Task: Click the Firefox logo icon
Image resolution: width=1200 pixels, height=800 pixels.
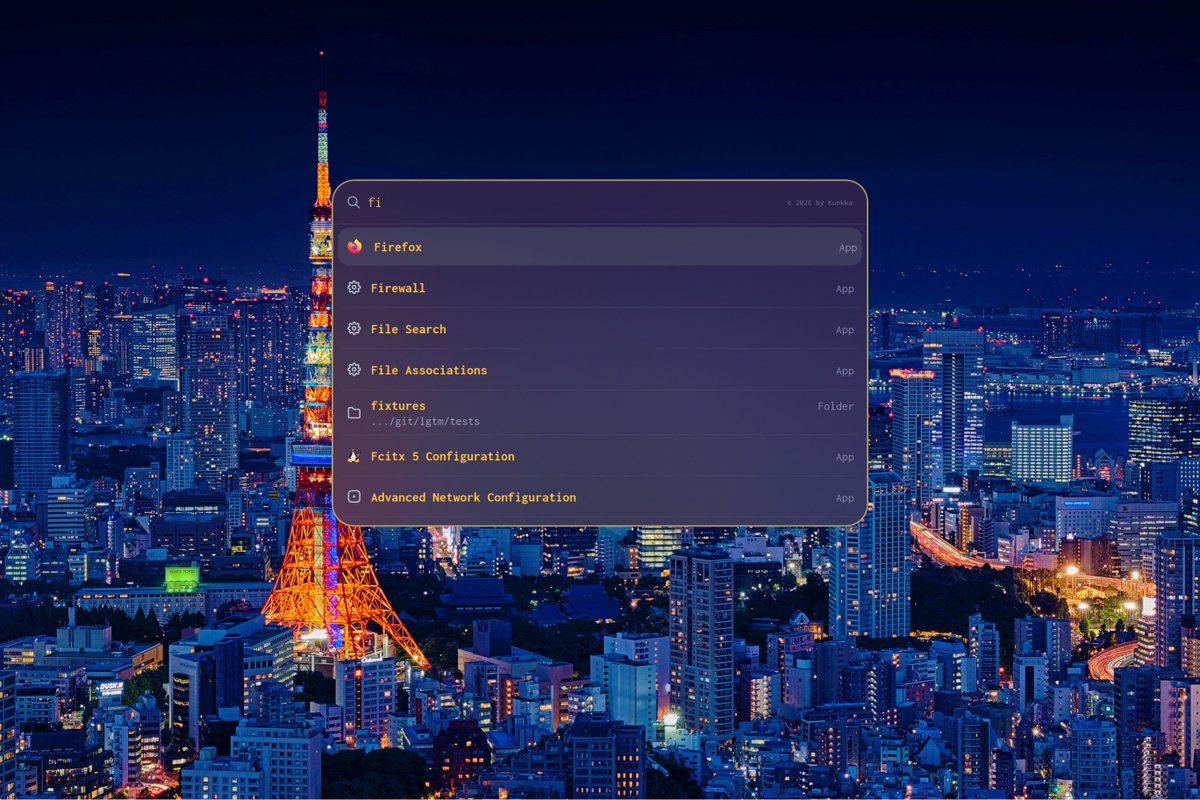Action: (x=354, y=247)
